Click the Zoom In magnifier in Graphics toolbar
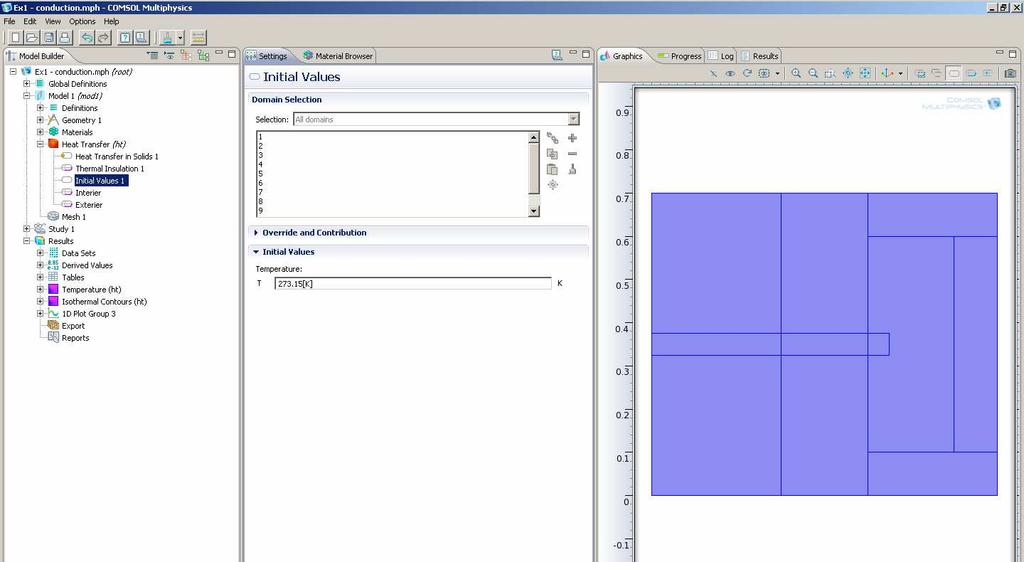The width and height of the screenshot is (1024, 562). 796,73
